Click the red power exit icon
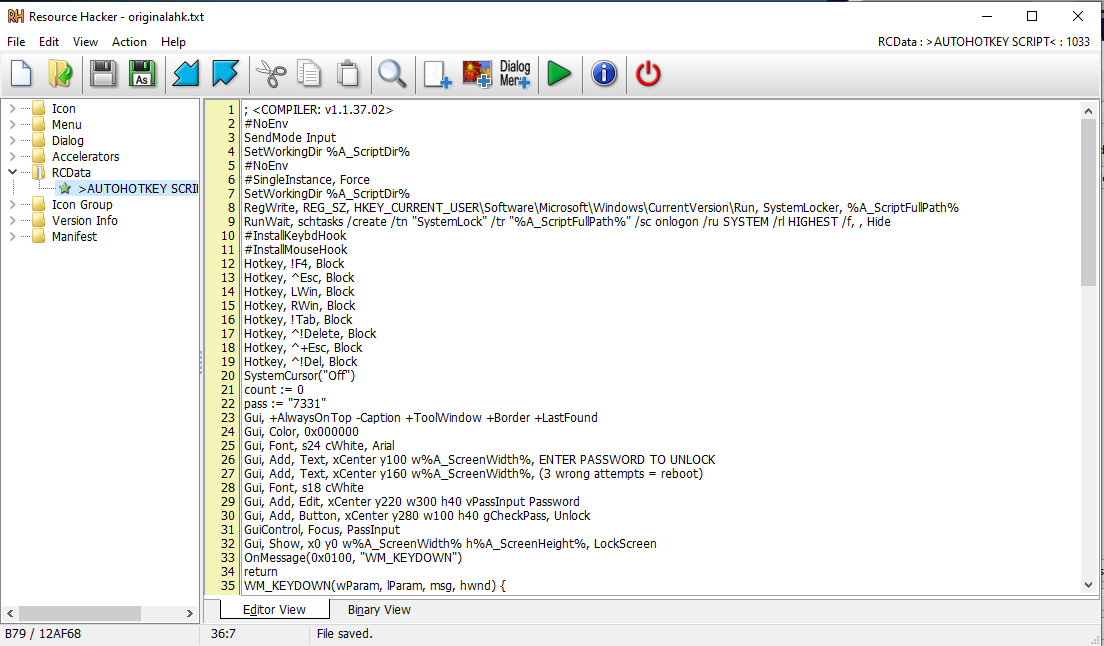This screenshot has width=1104, height=646. point(648,74)
